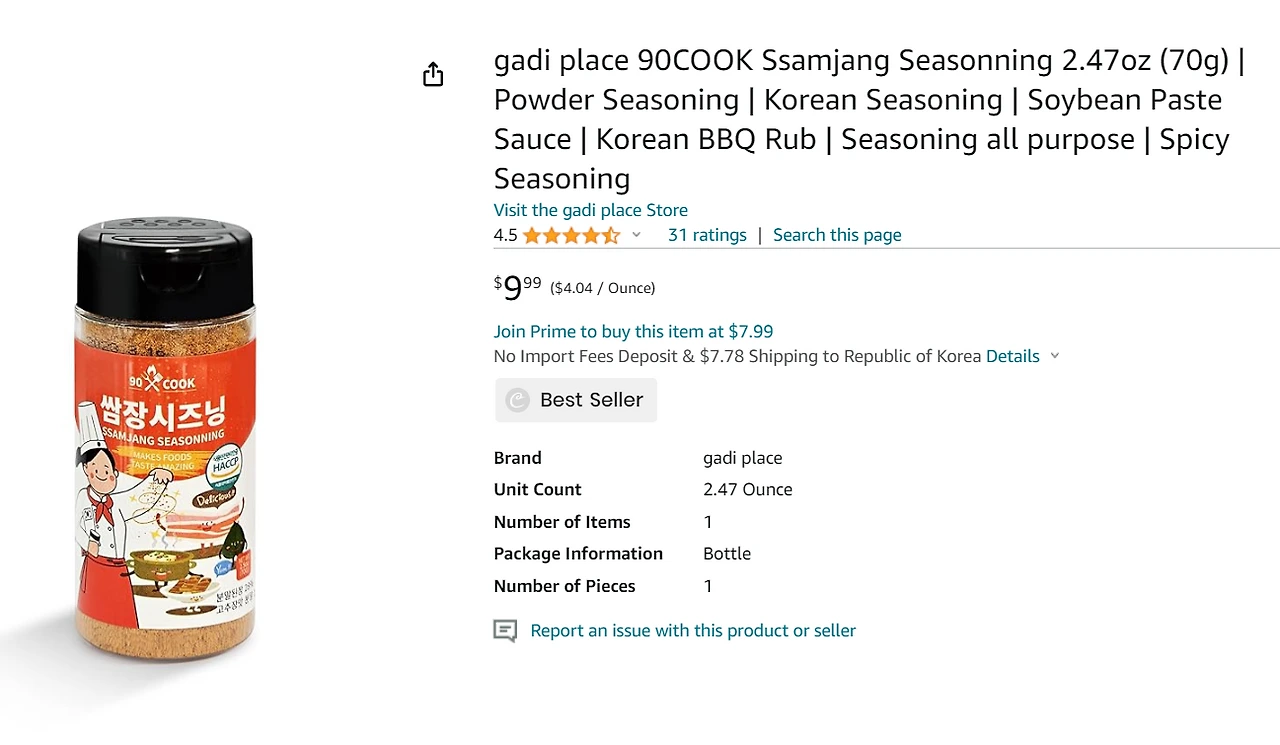Visit the gadi place Store

pyautogui.click(x=590, y=210)
